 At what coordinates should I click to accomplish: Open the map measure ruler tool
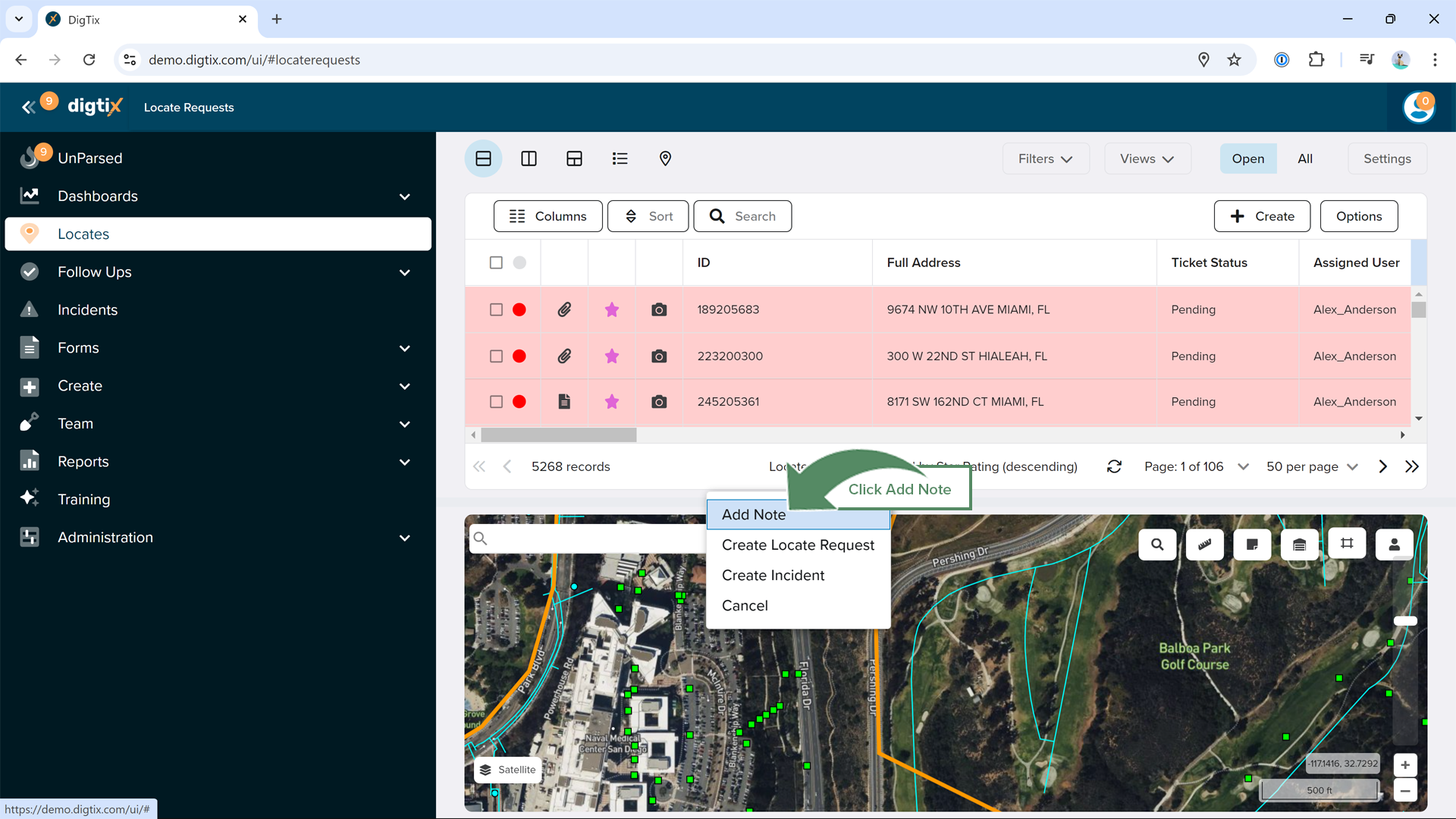tap(1204, 544)
